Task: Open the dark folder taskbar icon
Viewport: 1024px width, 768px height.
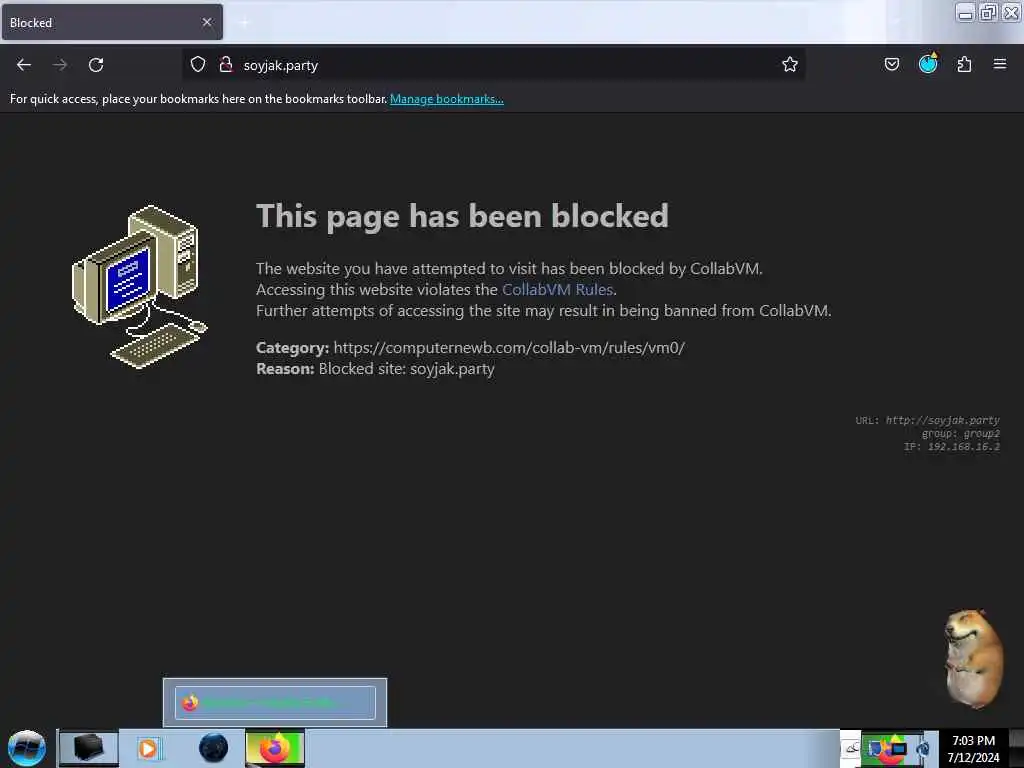Action: [x=88, y=748]
